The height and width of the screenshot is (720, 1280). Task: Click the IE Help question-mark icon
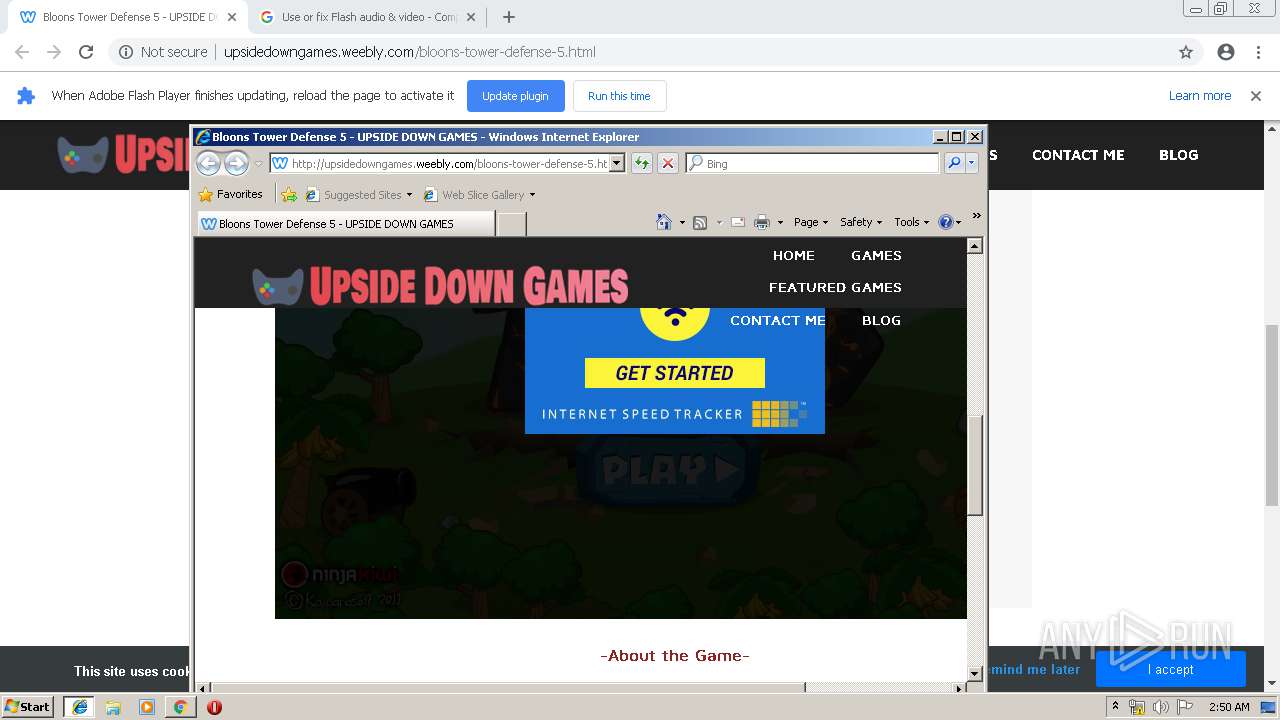[946, 222]
